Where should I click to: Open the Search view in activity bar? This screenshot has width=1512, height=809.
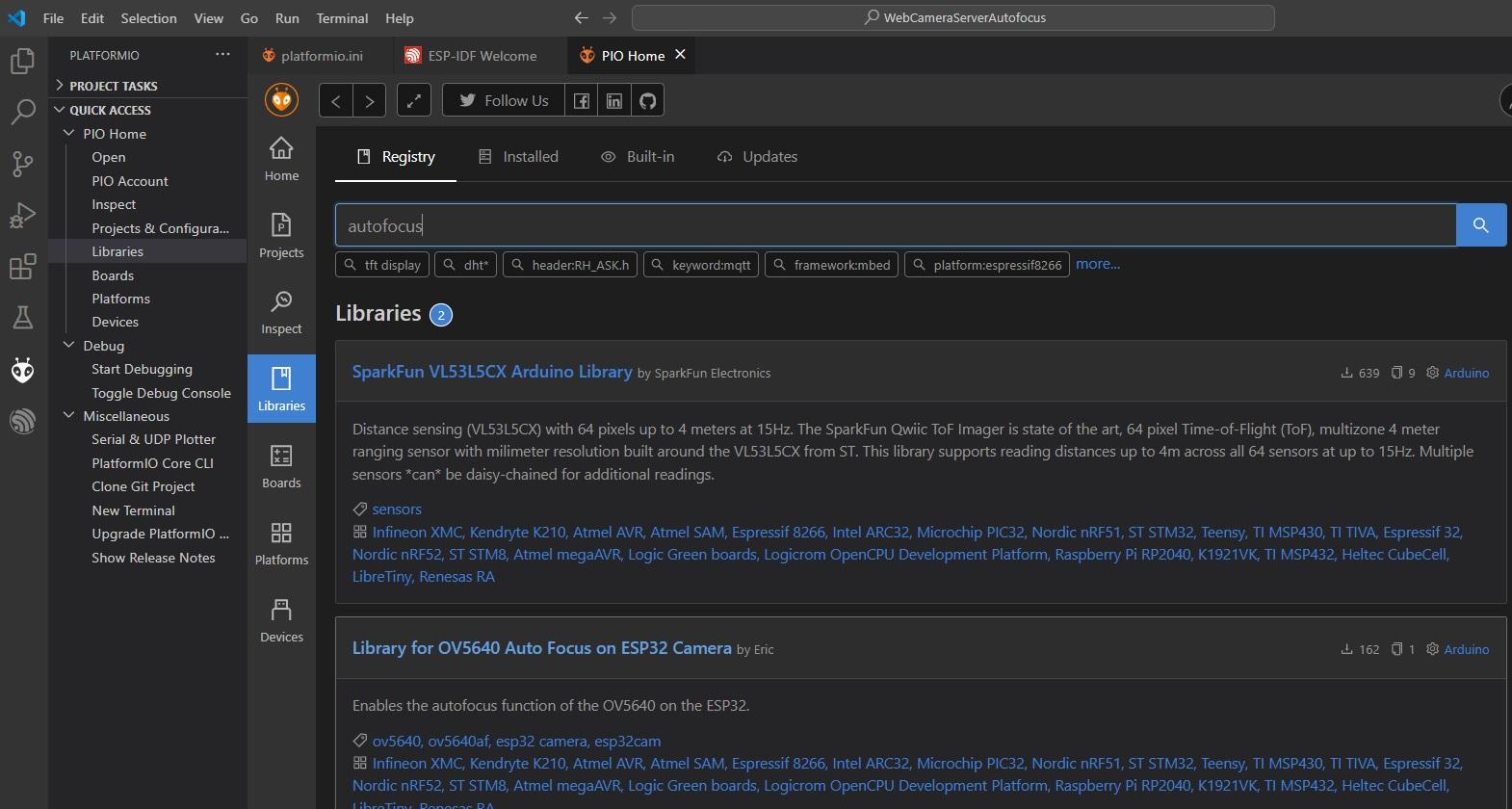[x=22, y=112]
